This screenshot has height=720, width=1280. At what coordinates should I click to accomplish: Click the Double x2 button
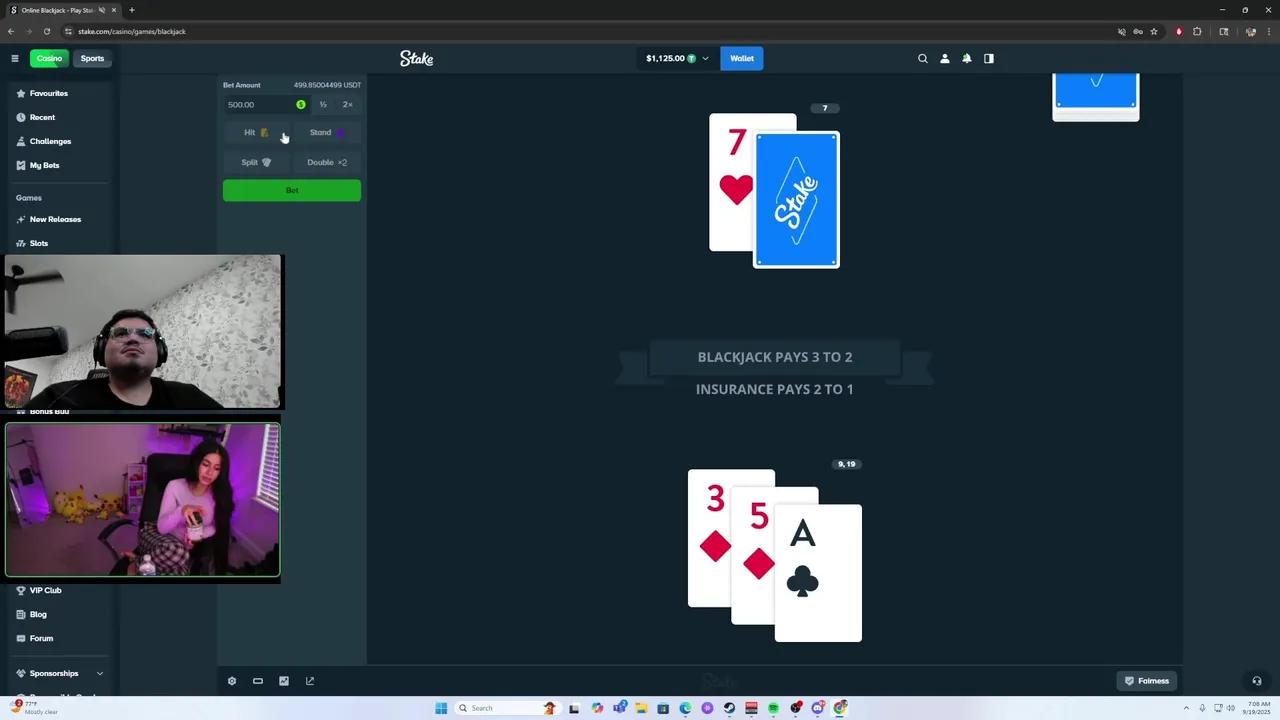coord(327,162)
